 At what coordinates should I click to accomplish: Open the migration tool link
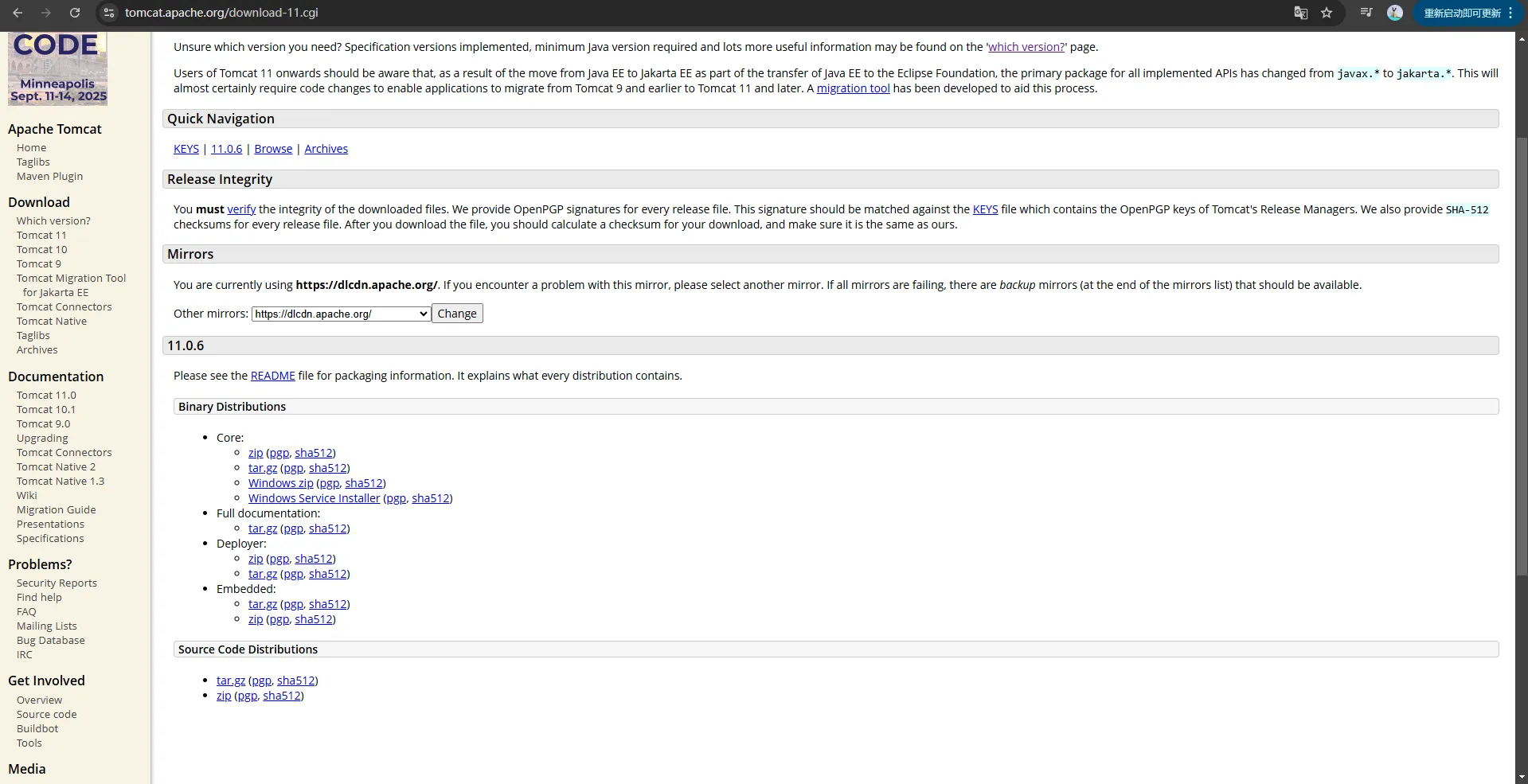pyautogui.click(x=853, y=88)
